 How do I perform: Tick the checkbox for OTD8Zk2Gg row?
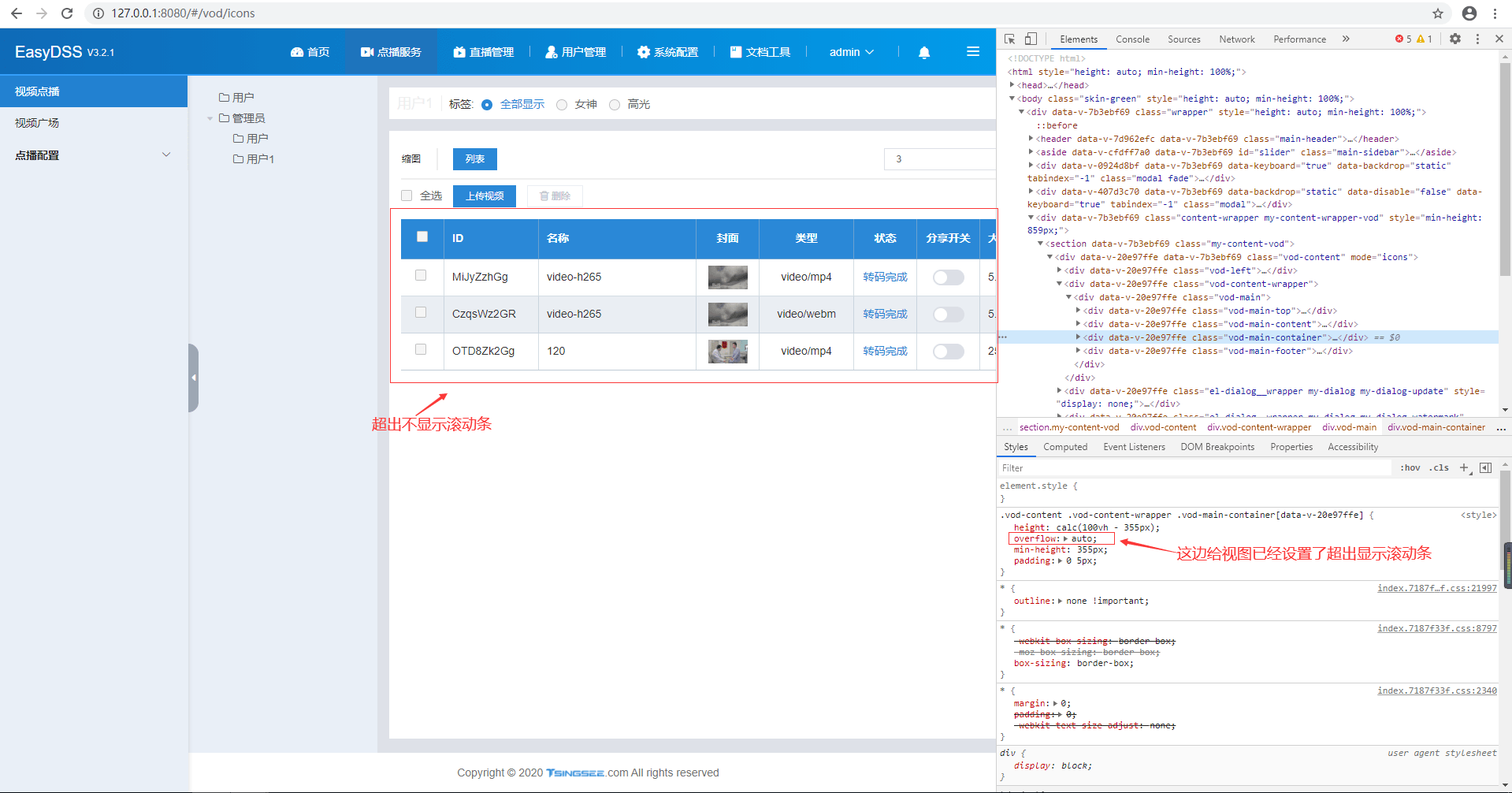(421, 350)
